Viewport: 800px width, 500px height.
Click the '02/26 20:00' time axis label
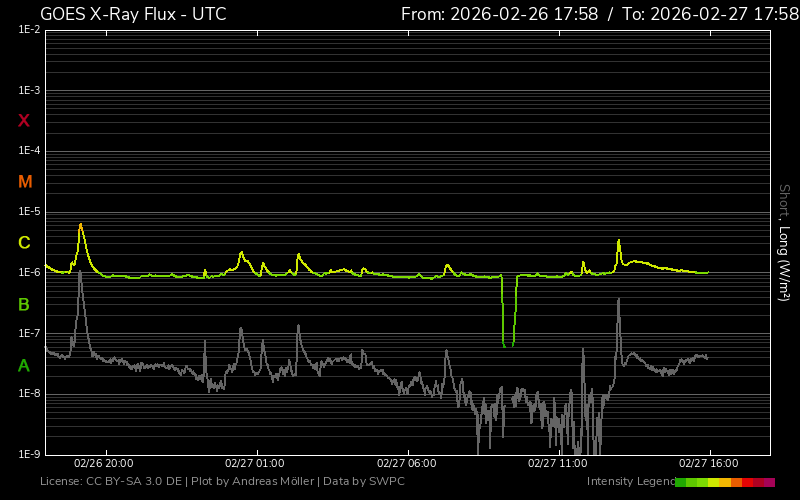[104, 463]
